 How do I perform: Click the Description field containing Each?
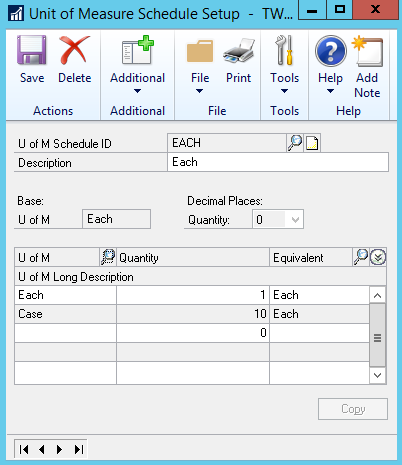pyautogui.click(x=278, y=162)
